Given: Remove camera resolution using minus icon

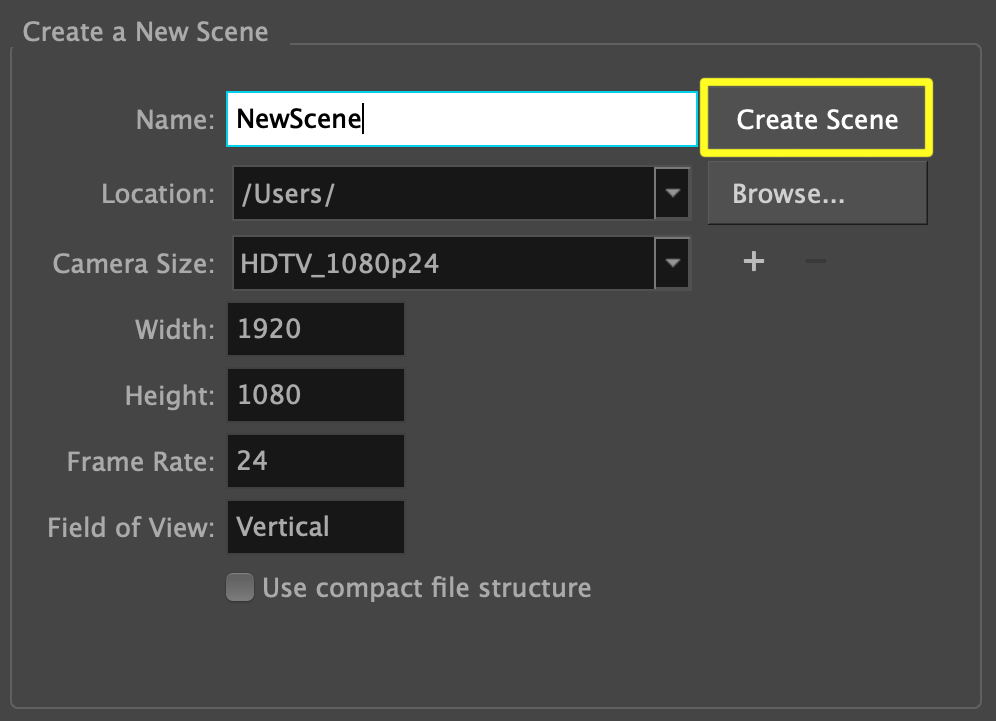Looking at the screenshot, I should pyautogui.click(x=815, y=262).
